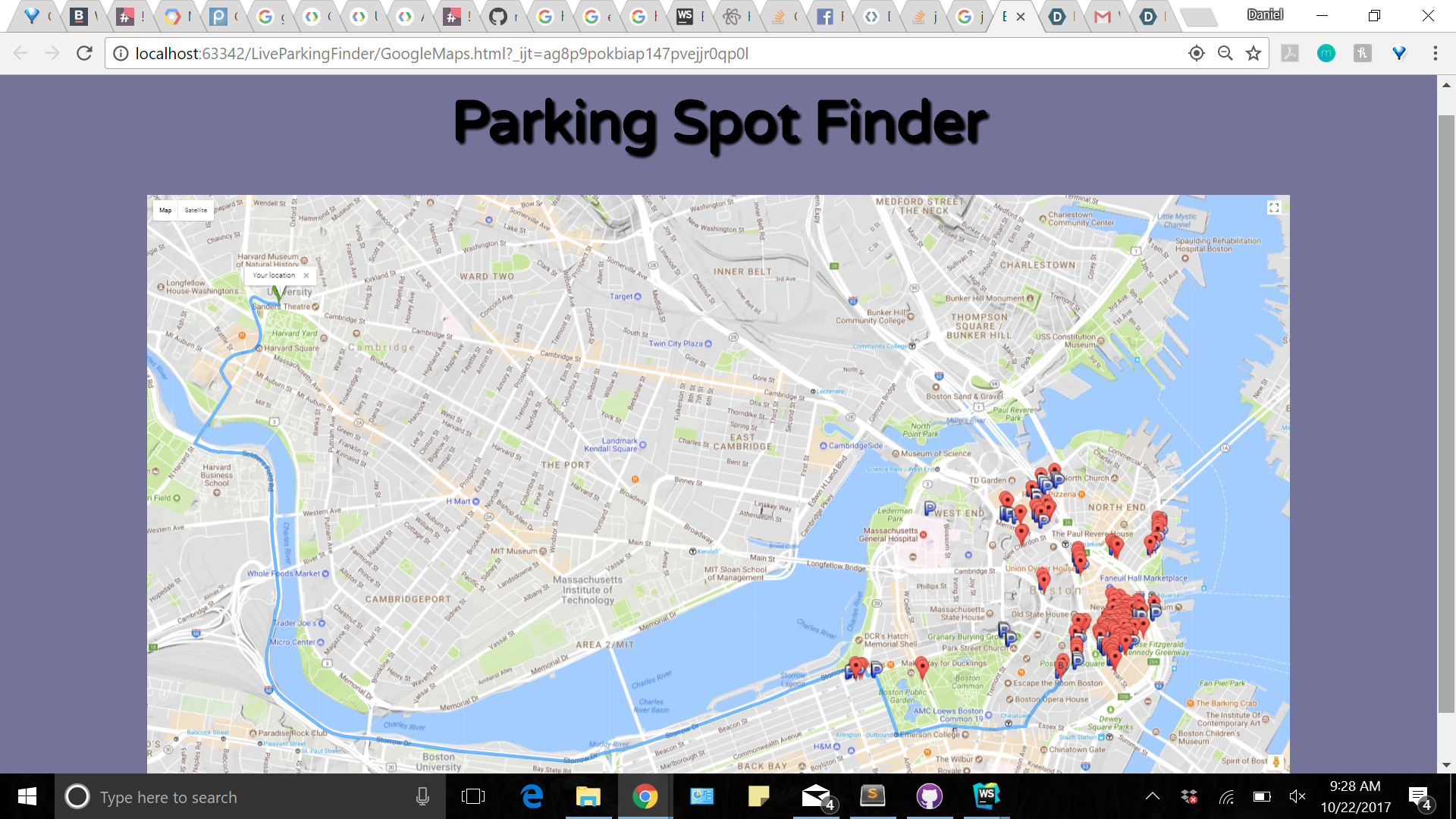Open GitHub Desktop from taskbar

(929, 796)
